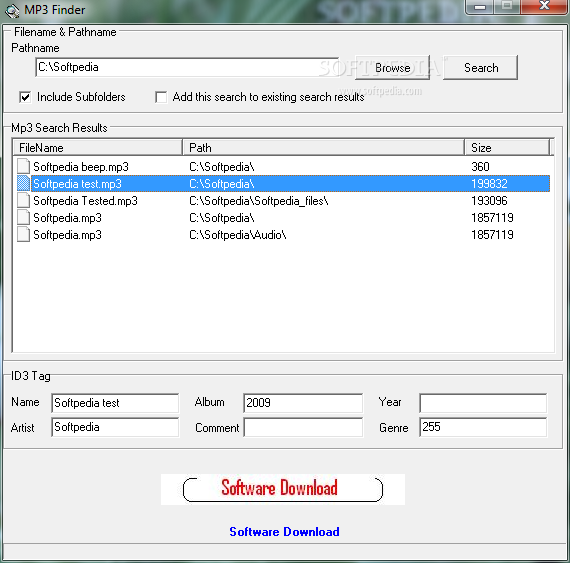Focus the Pathname input field

pyautogui.click(x=188, y=67)
